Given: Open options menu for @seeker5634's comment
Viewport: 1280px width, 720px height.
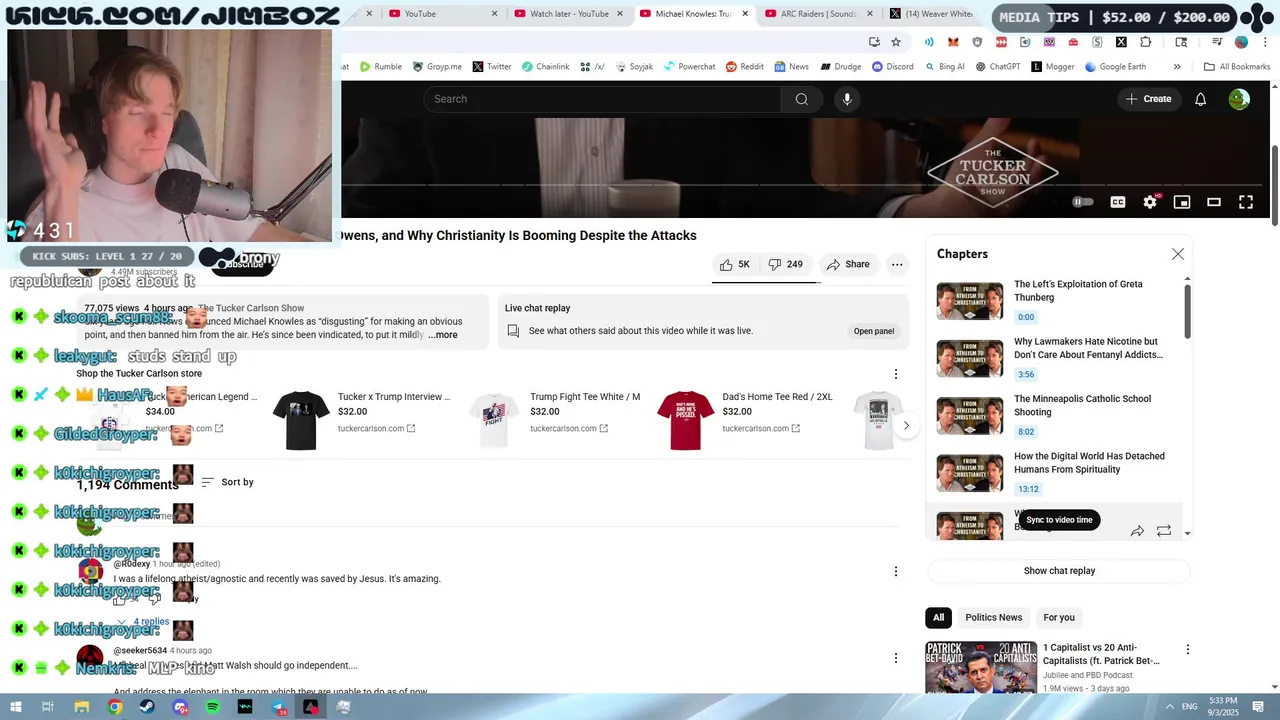Looking at the screenshot, I should (x=895, y=658).
